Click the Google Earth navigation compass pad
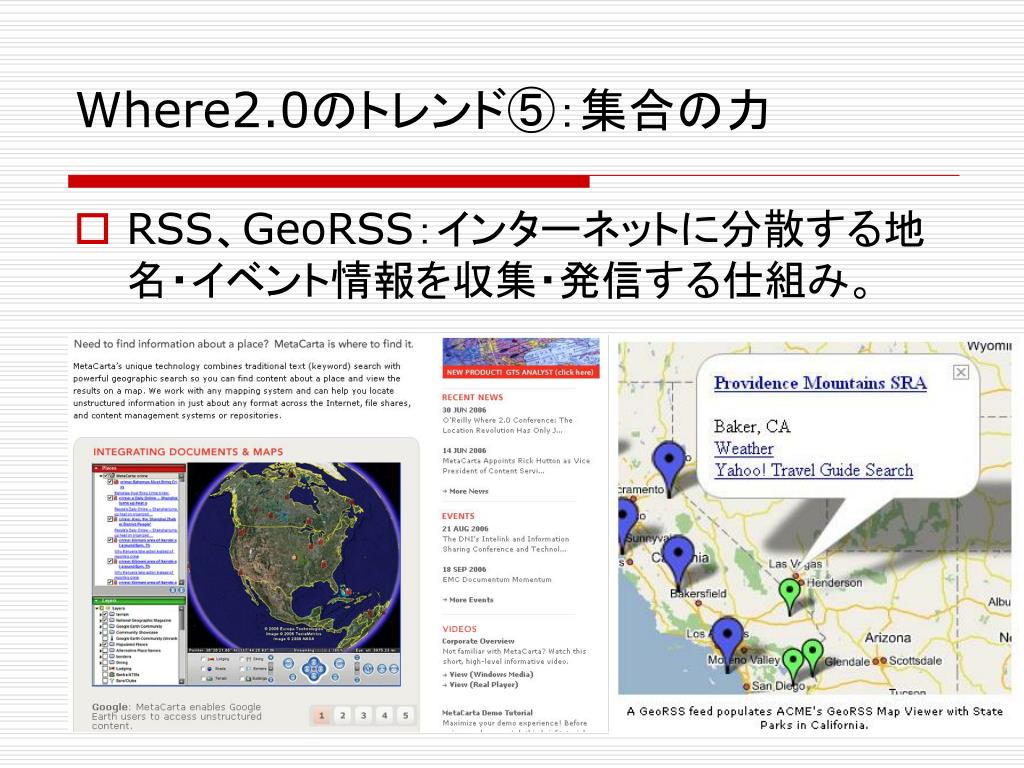The image size is (1024, 768). (x=314, y=669)
